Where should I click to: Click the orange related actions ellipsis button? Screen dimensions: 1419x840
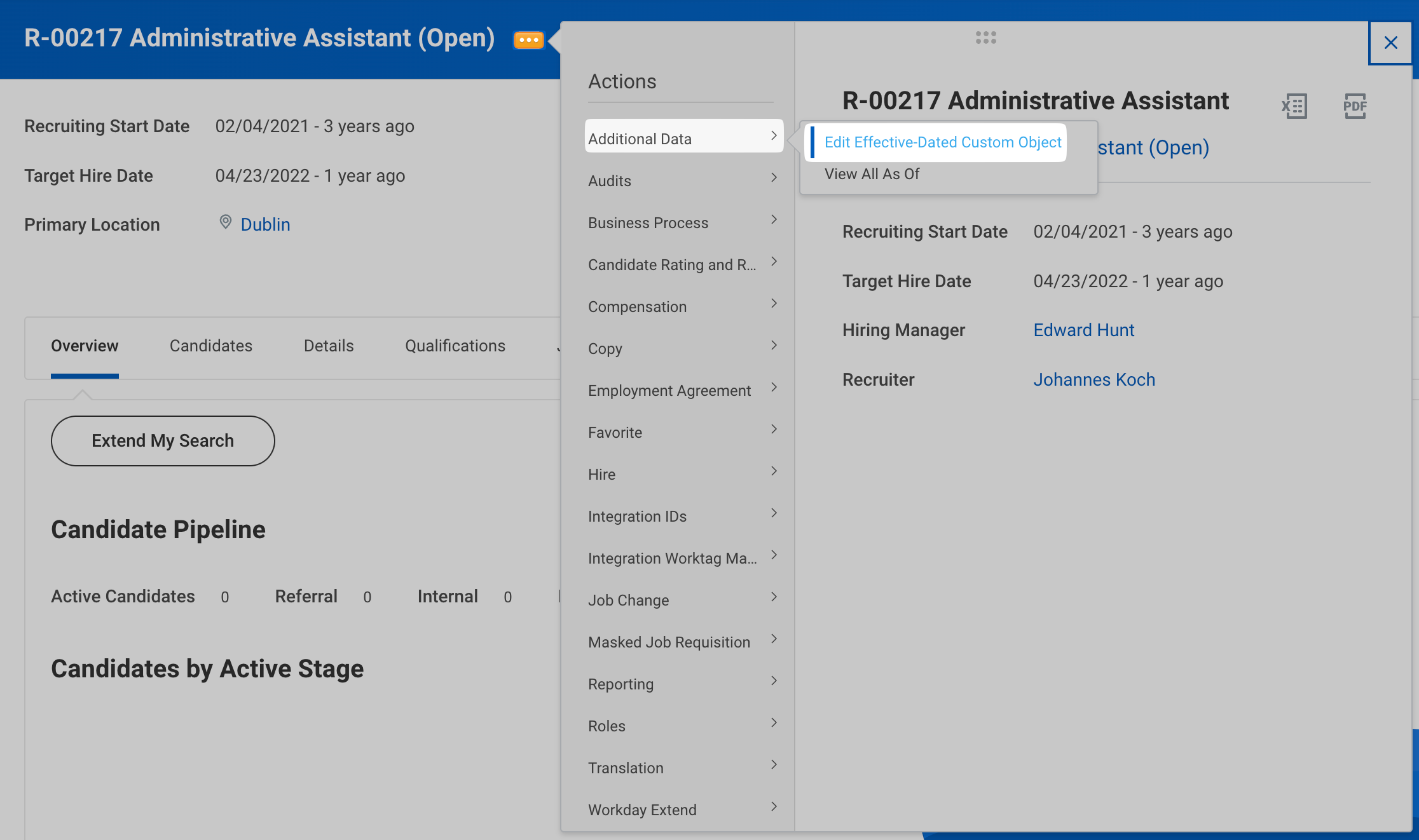[528, 40]
